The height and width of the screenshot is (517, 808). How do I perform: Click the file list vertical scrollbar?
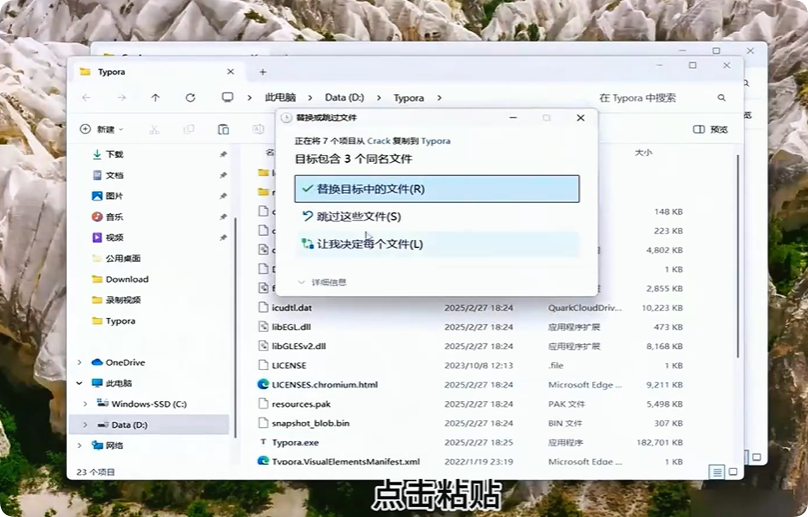pos(738,256)
